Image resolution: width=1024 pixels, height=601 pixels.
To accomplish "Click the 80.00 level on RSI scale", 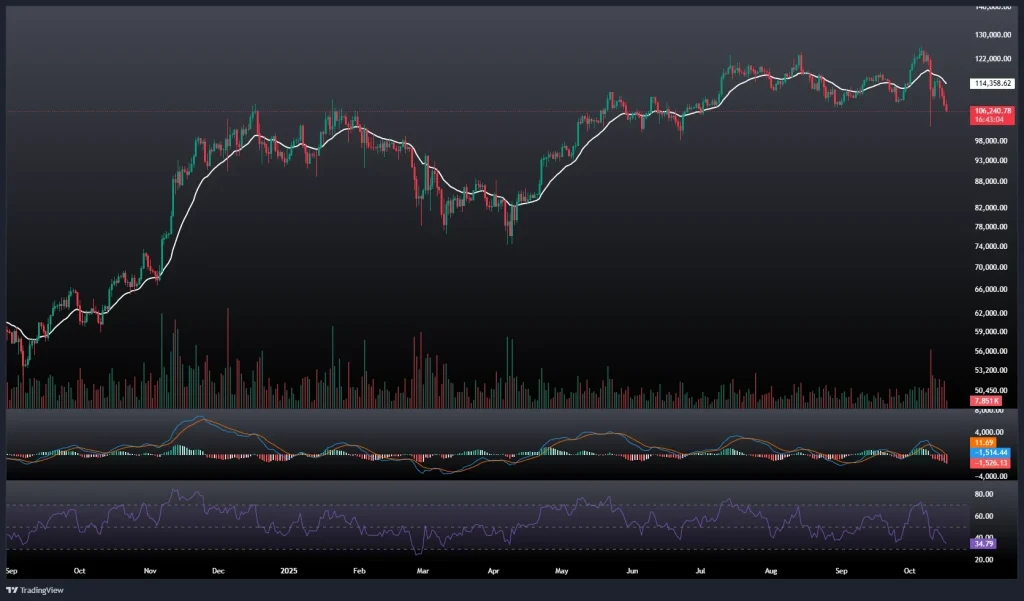I will [983, 494].
